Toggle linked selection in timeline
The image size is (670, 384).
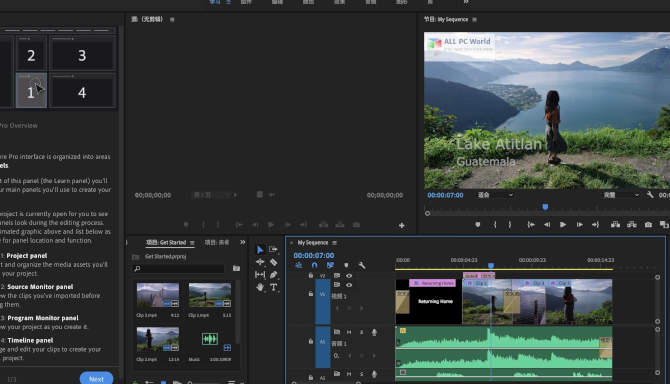pos(330,265)
